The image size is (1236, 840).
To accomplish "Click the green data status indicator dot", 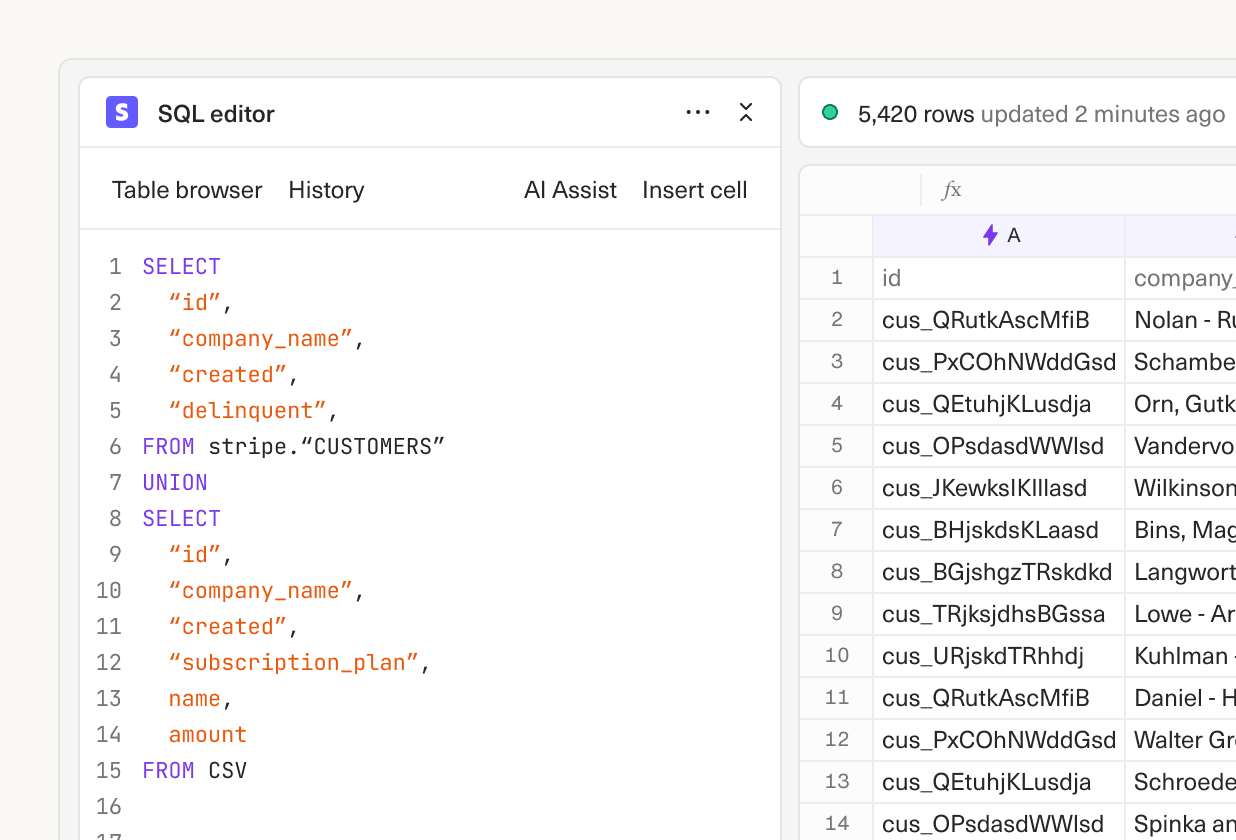I will [829, 113].
